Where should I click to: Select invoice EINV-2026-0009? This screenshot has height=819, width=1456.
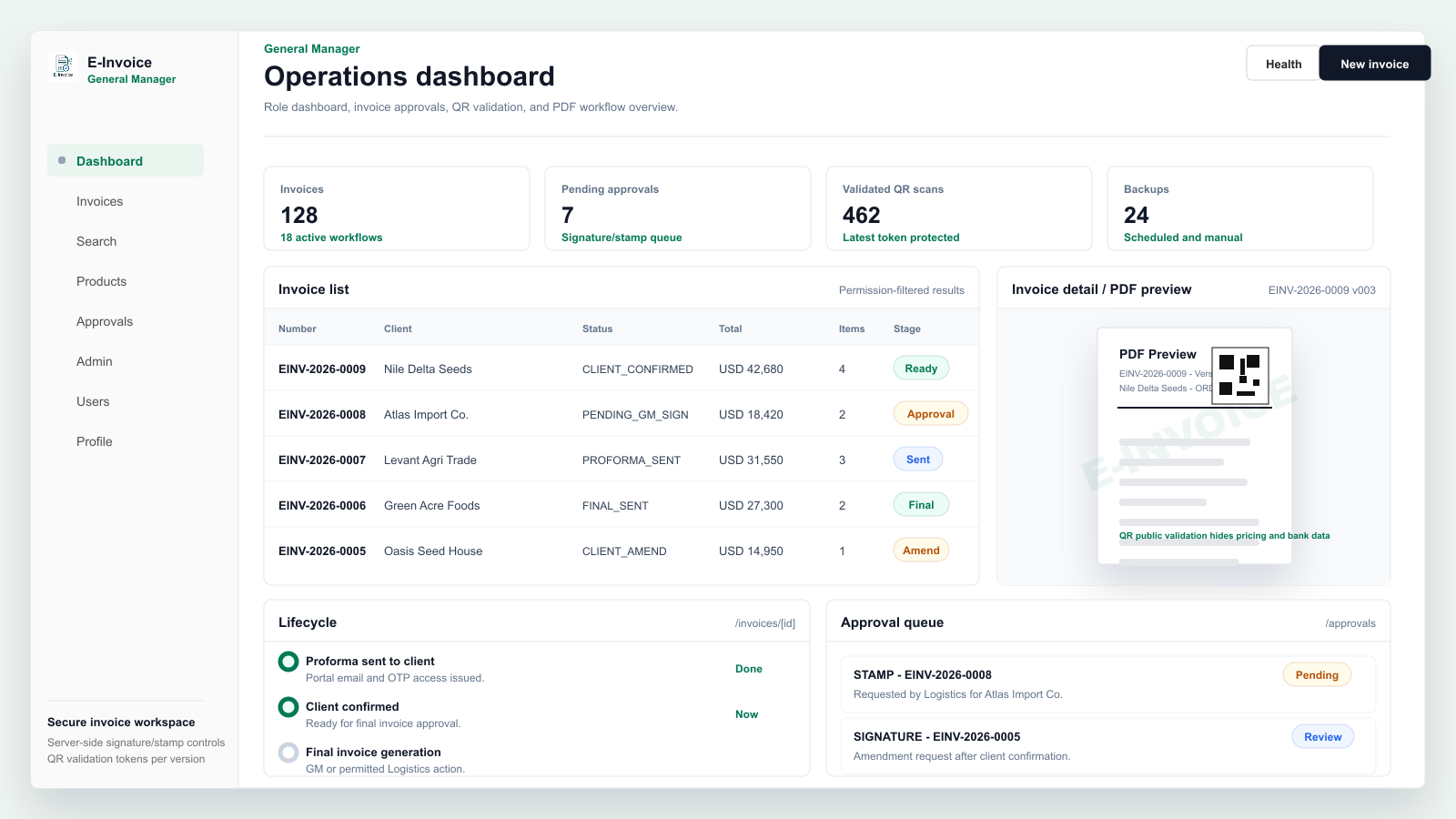point(322,369)
